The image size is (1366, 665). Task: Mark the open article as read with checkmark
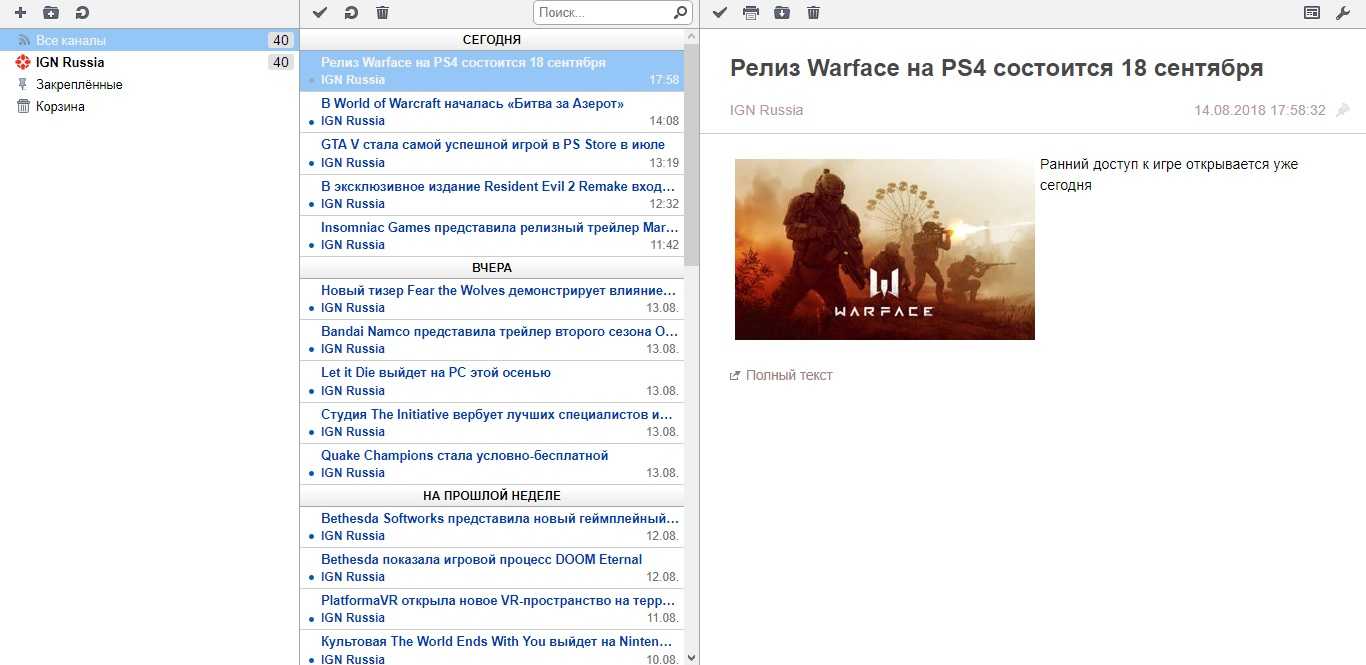click(x=719, y=13)
